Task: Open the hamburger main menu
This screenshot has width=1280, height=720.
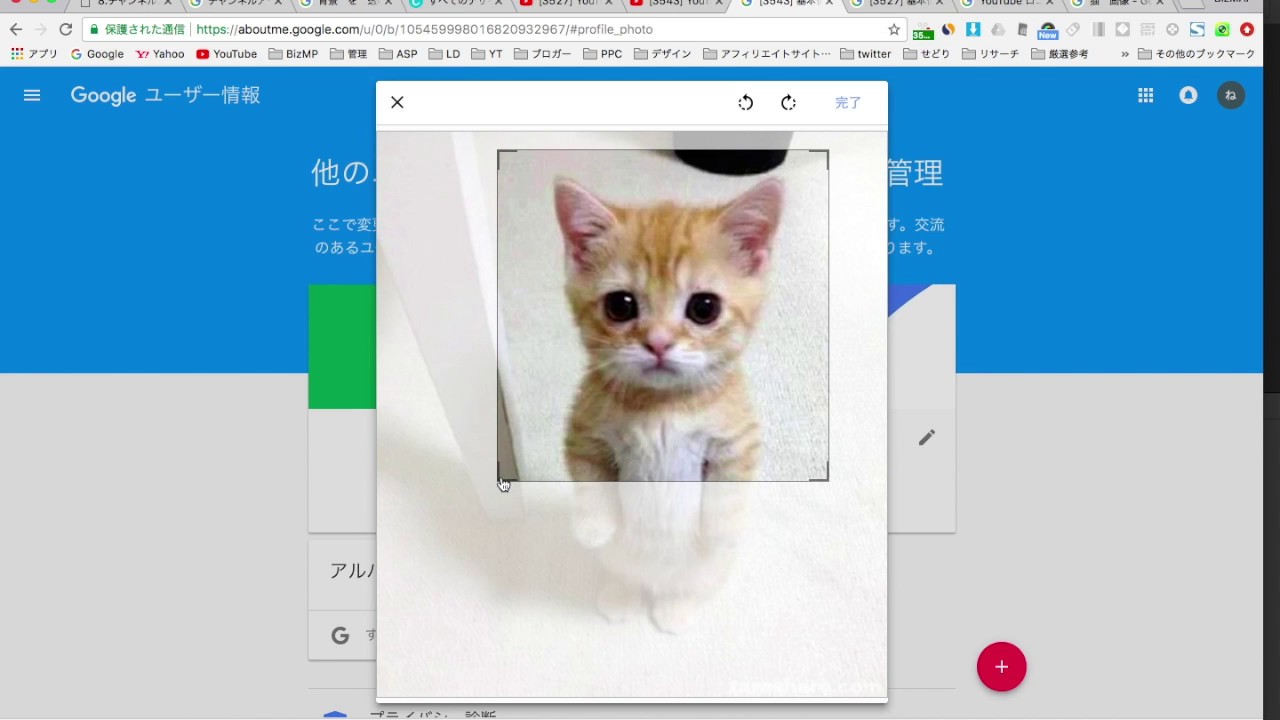Action: point(32,95)
